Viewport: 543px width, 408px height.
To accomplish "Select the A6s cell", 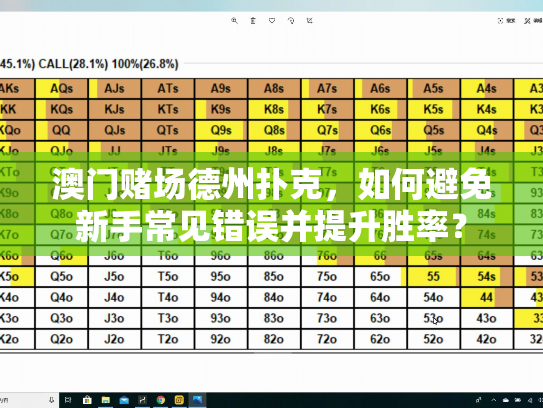I will (x=381, y=89).
